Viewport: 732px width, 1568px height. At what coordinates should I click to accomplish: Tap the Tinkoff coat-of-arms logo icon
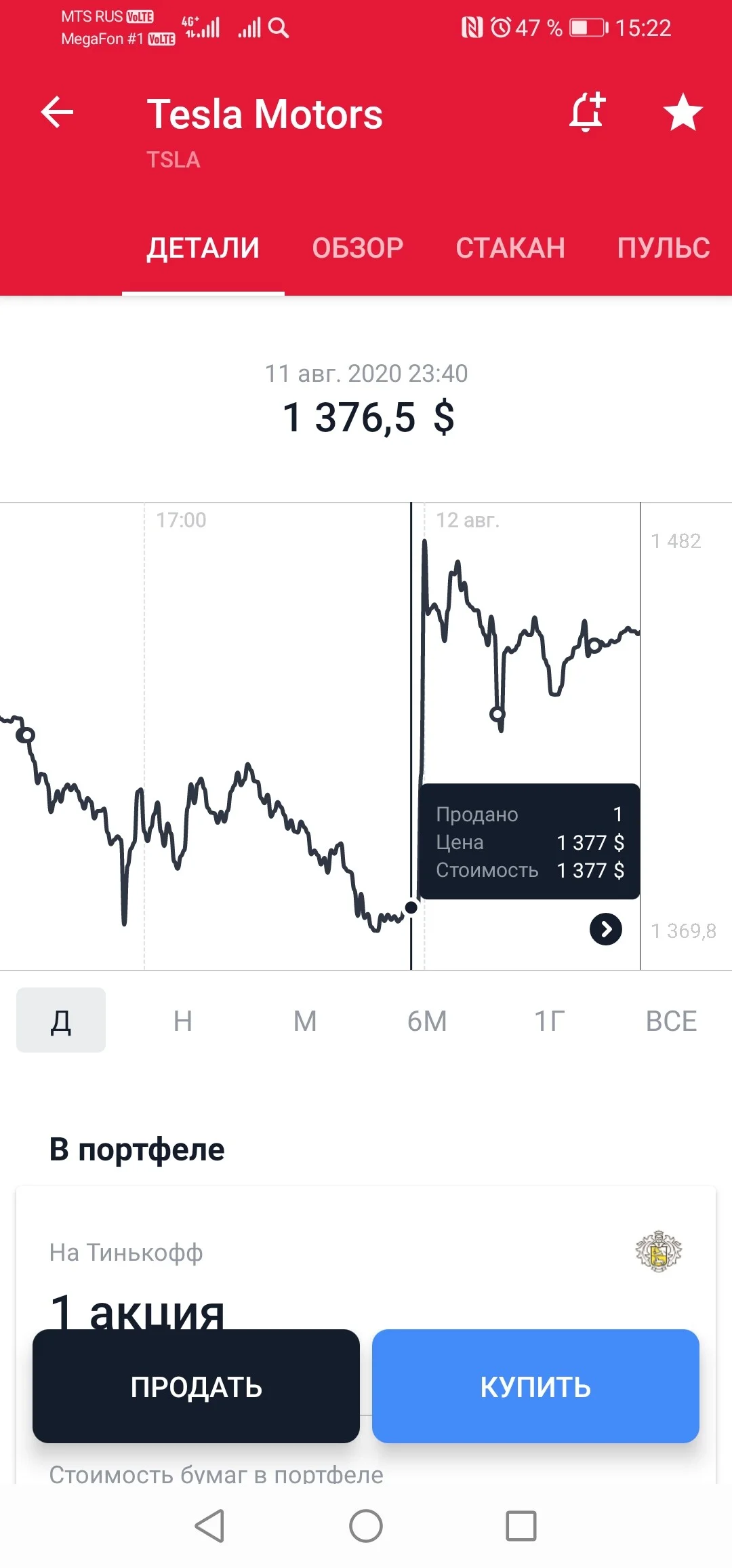pyautogui.click(x=658, y=1251)
